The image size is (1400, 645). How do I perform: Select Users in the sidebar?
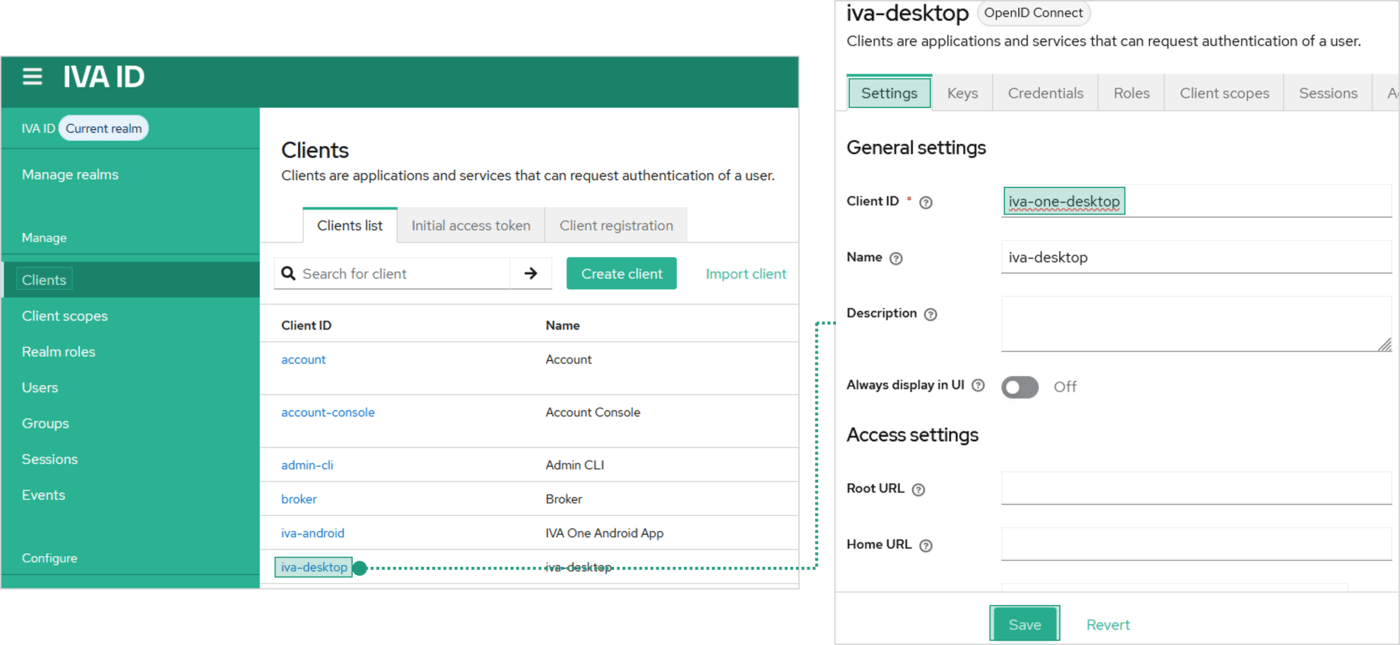click(x=40, y=387)
